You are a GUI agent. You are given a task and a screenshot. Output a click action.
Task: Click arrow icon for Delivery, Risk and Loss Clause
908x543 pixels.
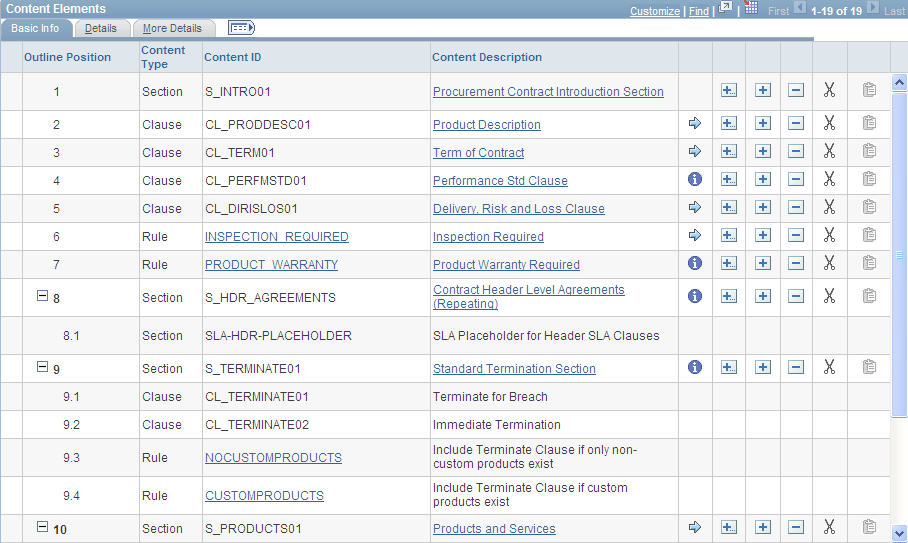(695, 207)
